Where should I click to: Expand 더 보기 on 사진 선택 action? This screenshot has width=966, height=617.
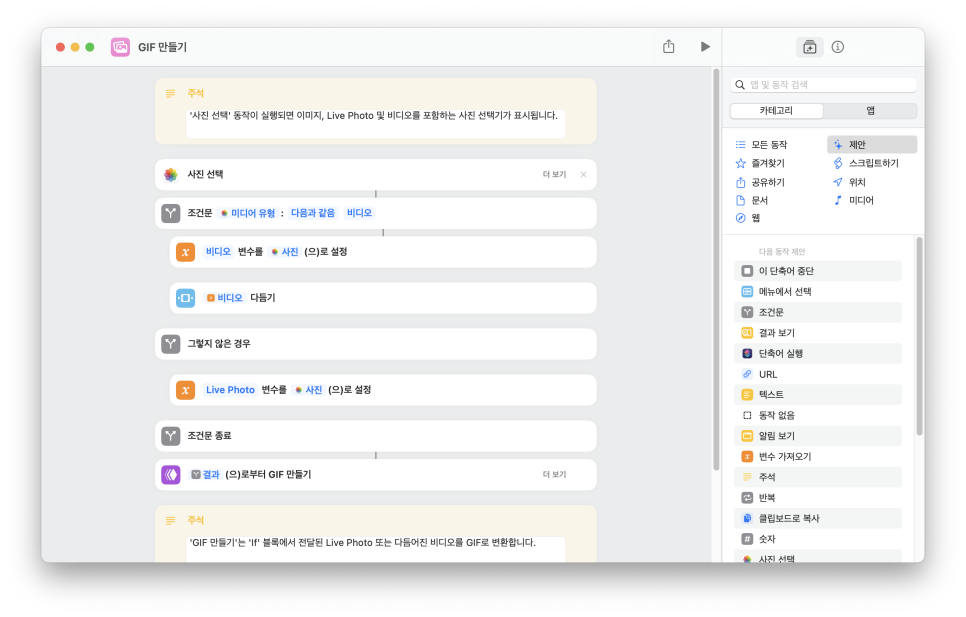554,174
